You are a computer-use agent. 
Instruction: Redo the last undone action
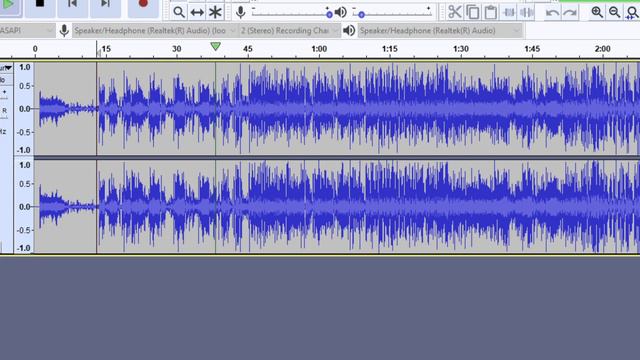point(570,13)
